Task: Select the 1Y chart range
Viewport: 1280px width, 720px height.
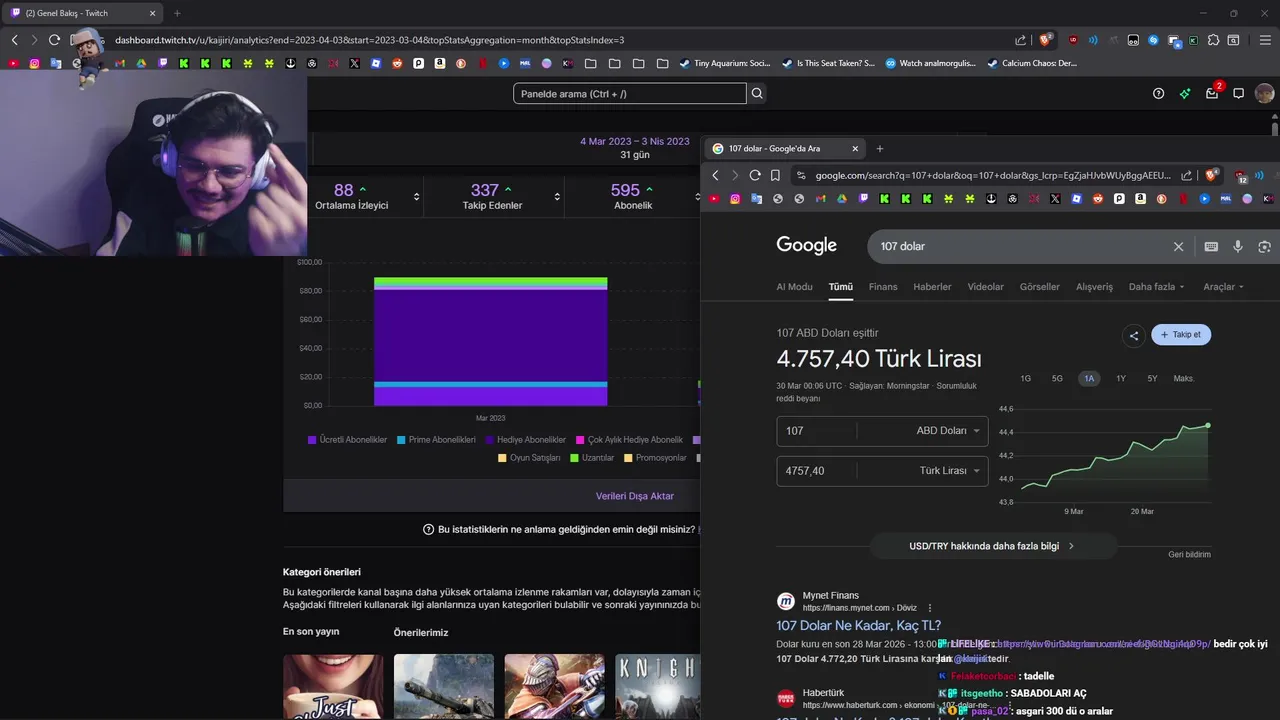Action: pos(1121,379)
